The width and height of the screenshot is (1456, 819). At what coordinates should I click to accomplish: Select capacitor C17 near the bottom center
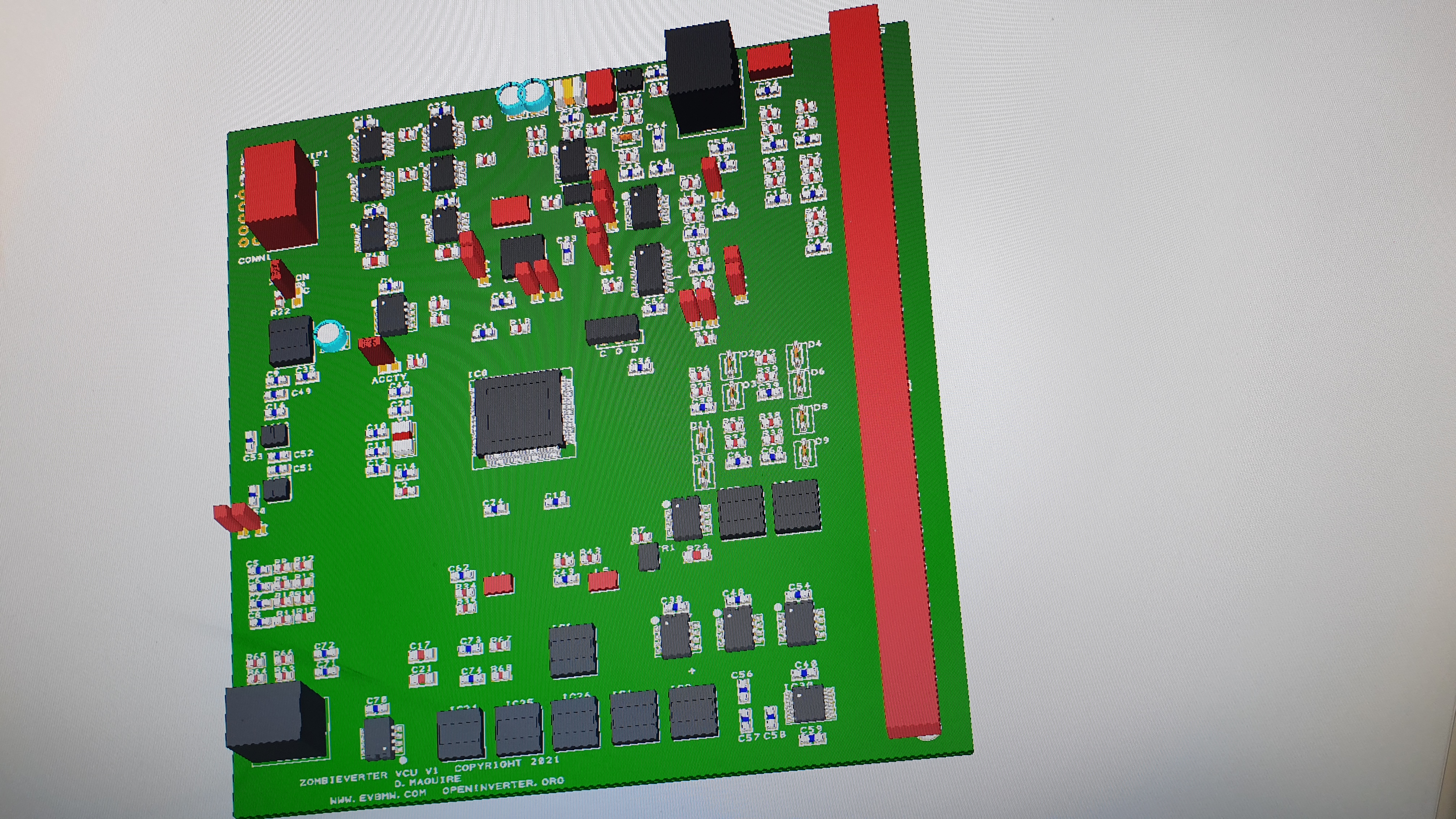422,656
